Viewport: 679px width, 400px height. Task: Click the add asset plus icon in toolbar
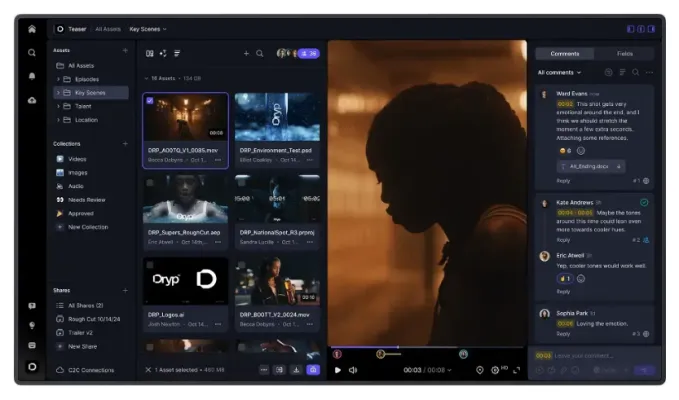tap(246, 53)
